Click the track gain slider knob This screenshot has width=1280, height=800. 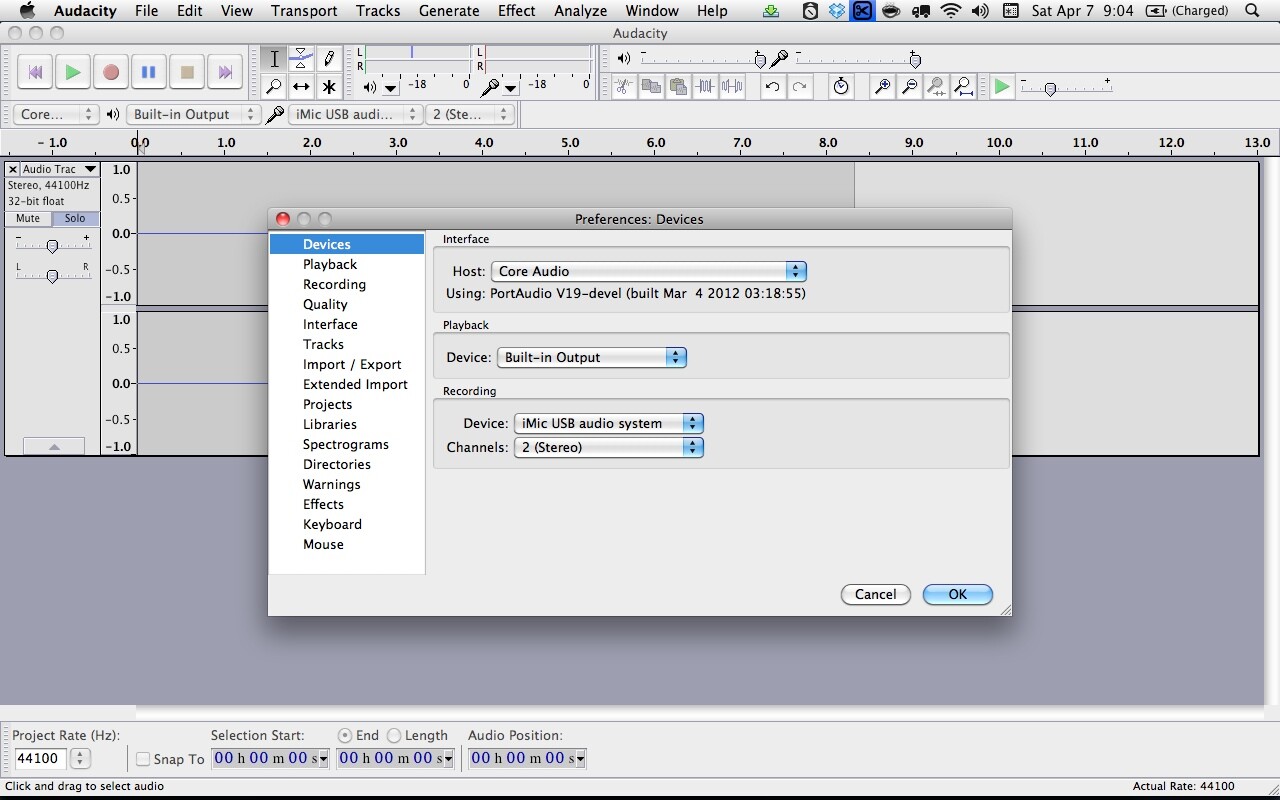pos(52,245)
